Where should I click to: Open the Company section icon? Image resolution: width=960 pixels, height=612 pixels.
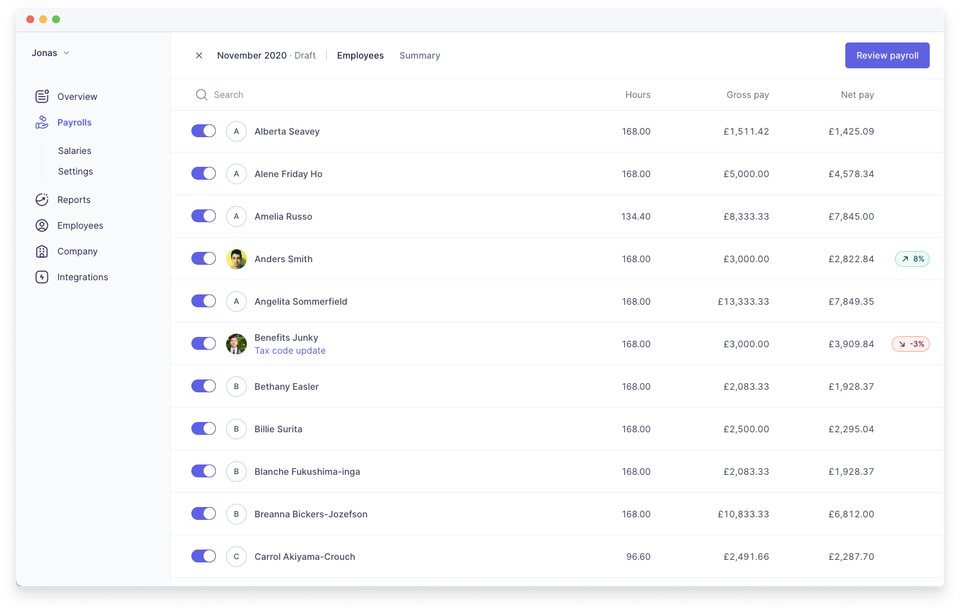41,251
